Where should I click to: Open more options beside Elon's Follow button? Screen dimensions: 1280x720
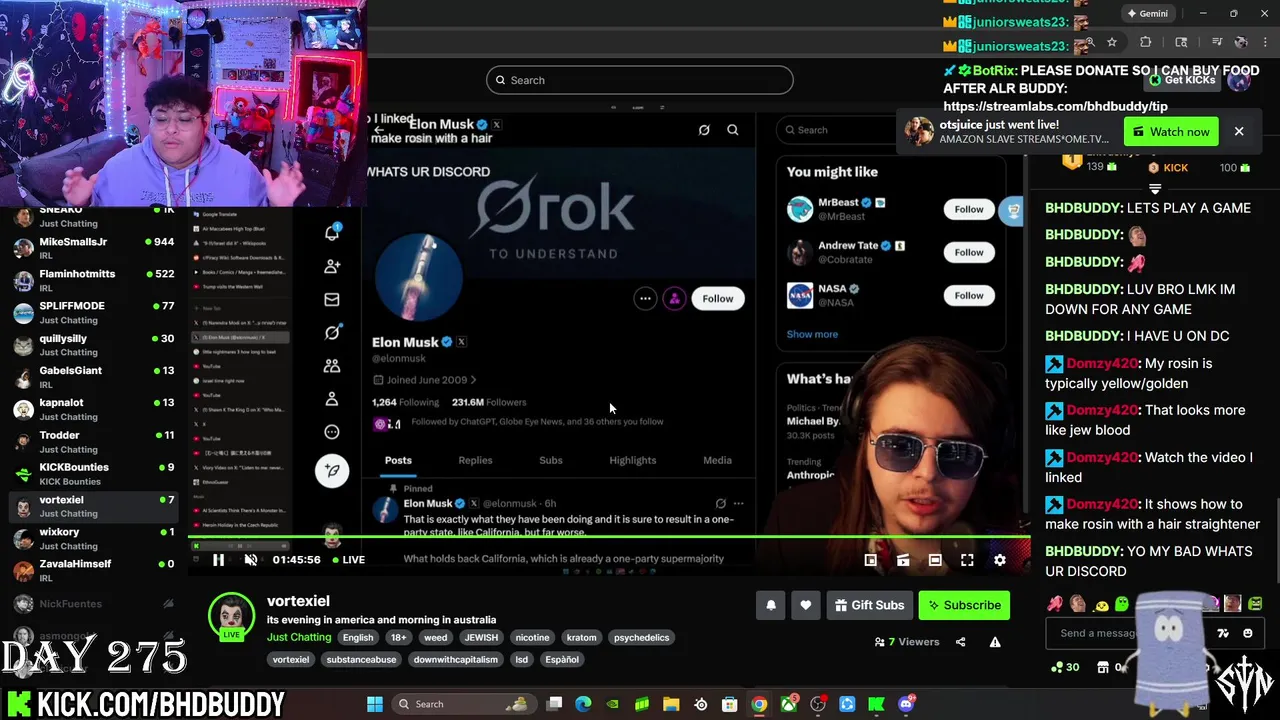tap(645, 298)
